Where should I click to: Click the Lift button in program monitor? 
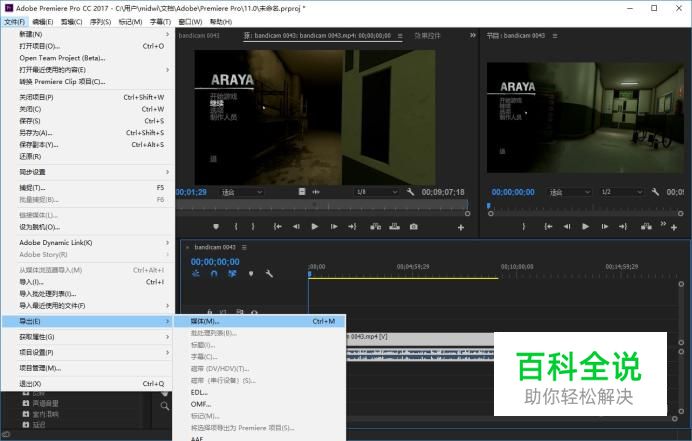pos(646,227)
